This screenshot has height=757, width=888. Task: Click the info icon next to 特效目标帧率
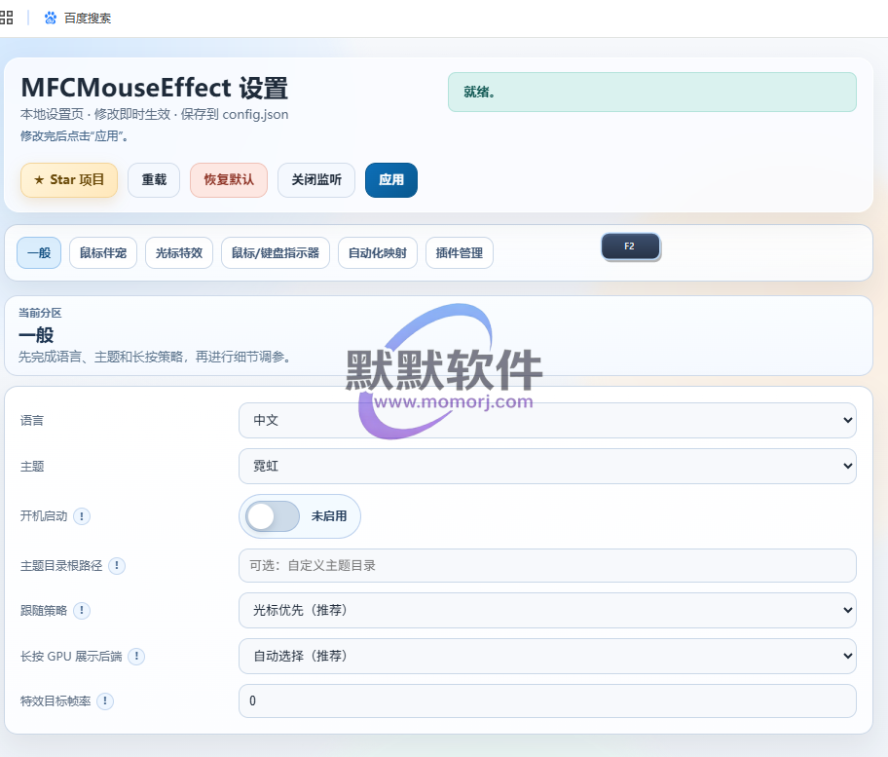tap(104, 701)
